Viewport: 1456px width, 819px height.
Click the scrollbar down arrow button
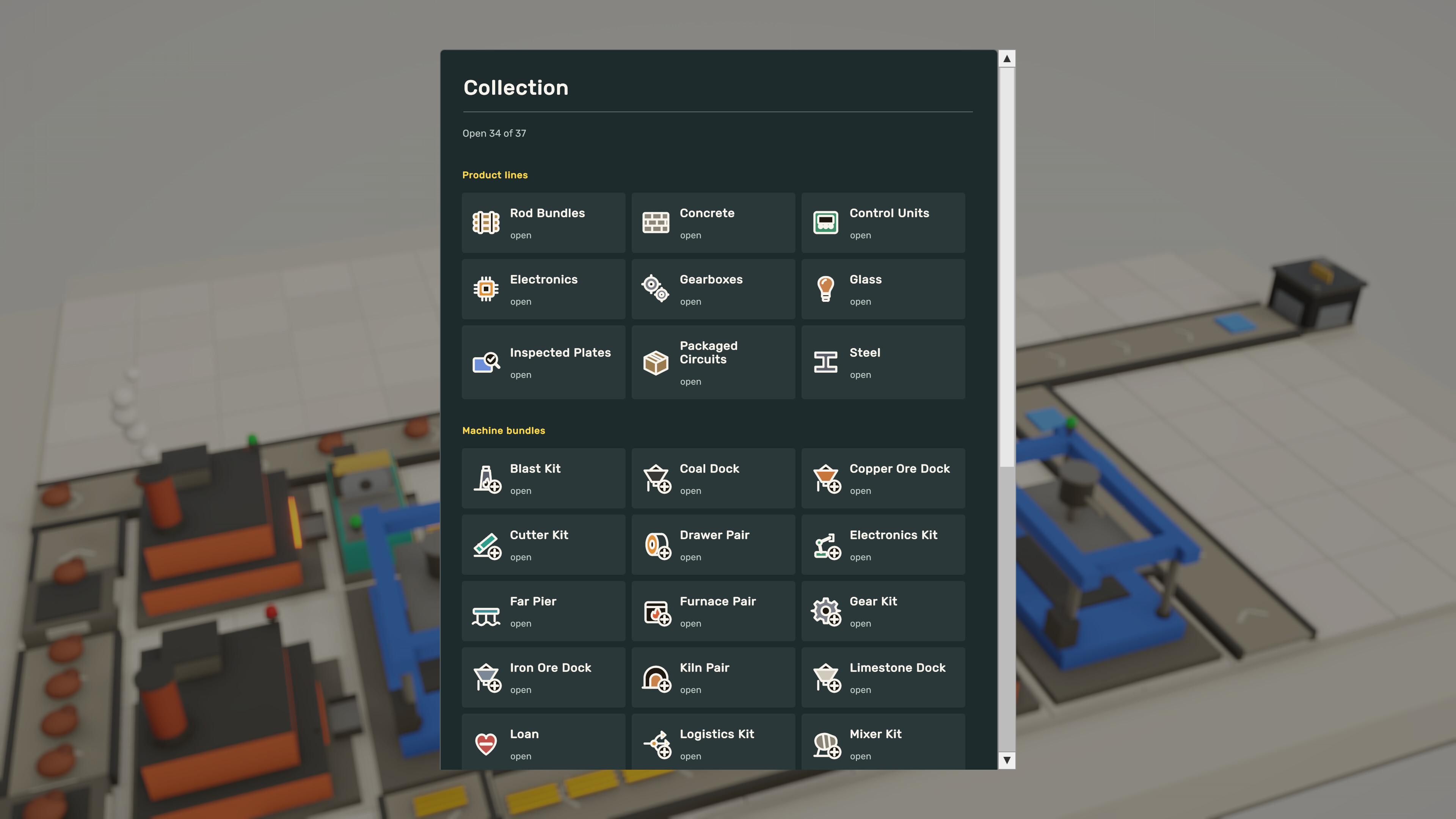(1007, 760)
